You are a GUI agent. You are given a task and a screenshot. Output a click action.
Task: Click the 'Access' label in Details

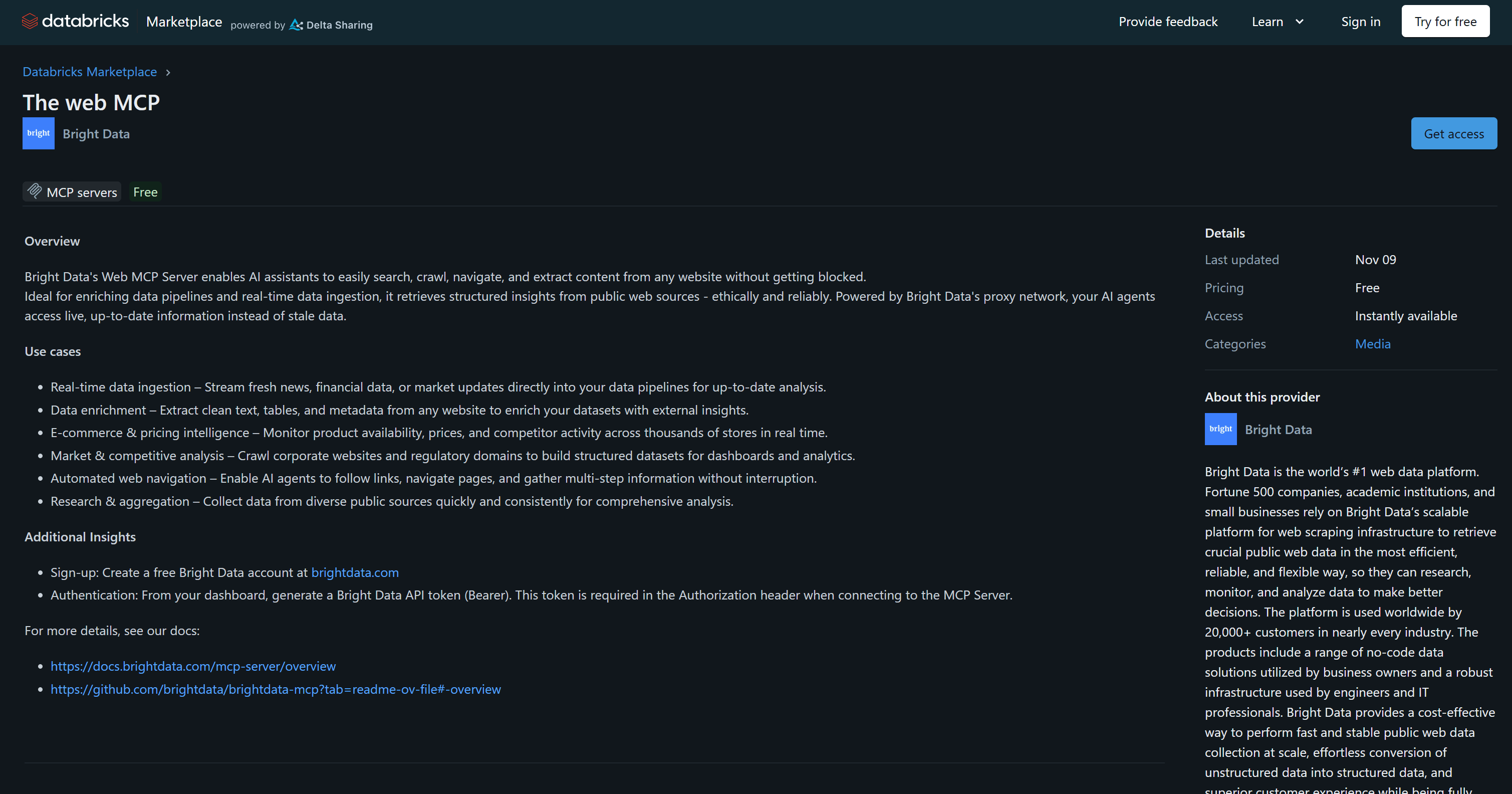pyautogui.click(x=1224, y=316)
